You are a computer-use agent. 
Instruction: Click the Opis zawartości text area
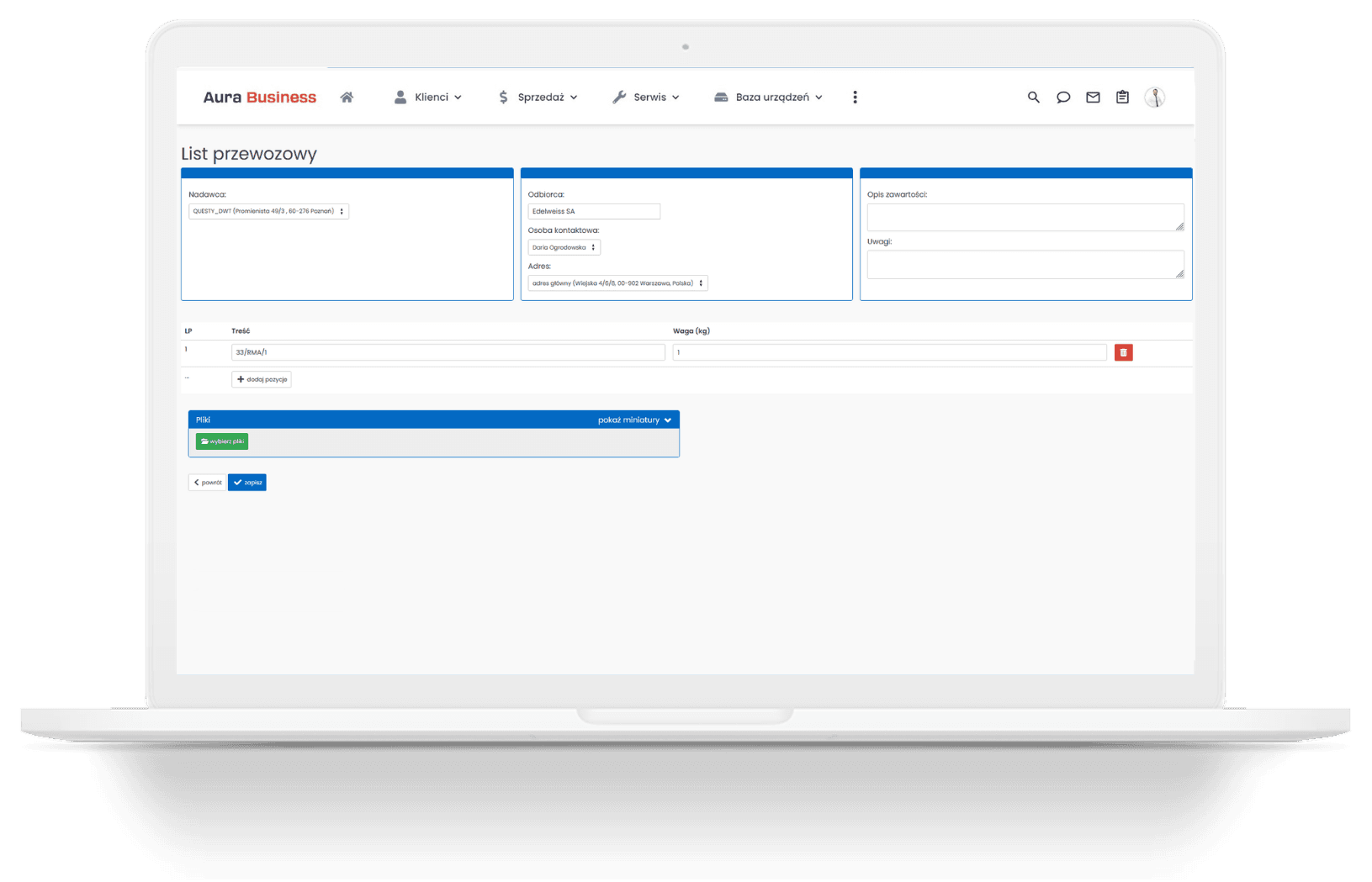tap(1025, 217)
